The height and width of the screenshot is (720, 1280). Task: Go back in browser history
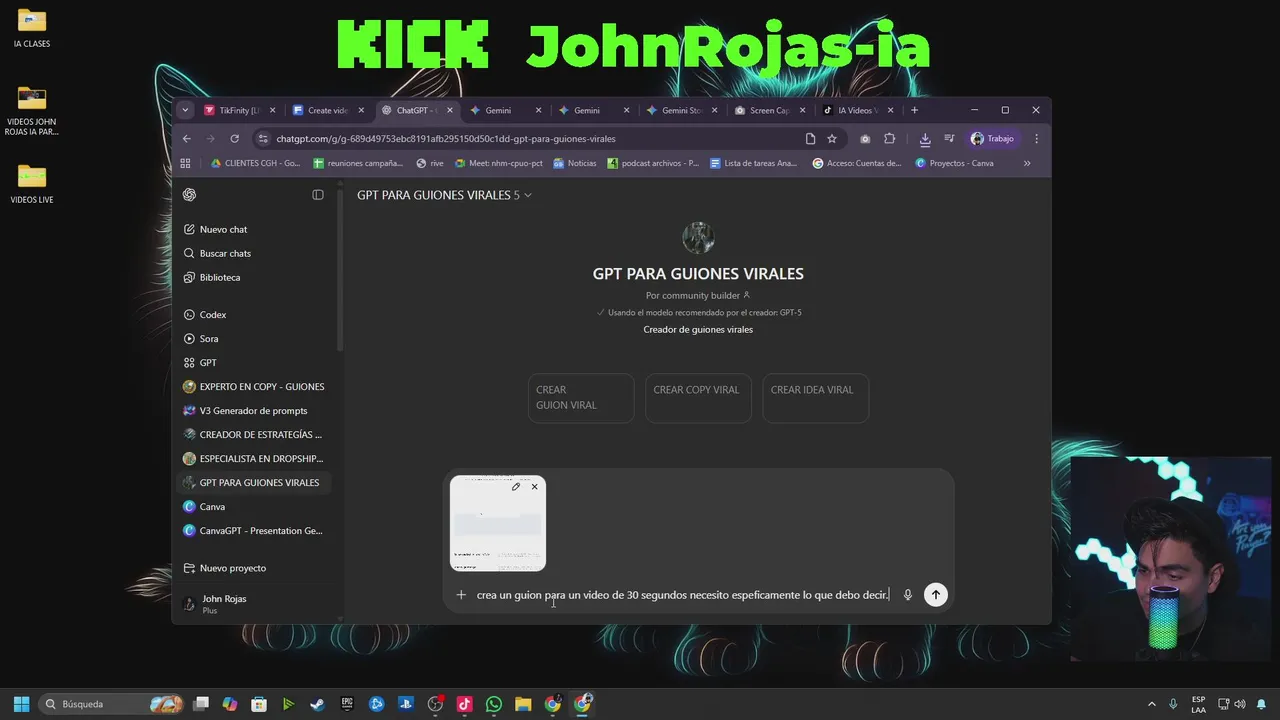click(x=187, y=139)
